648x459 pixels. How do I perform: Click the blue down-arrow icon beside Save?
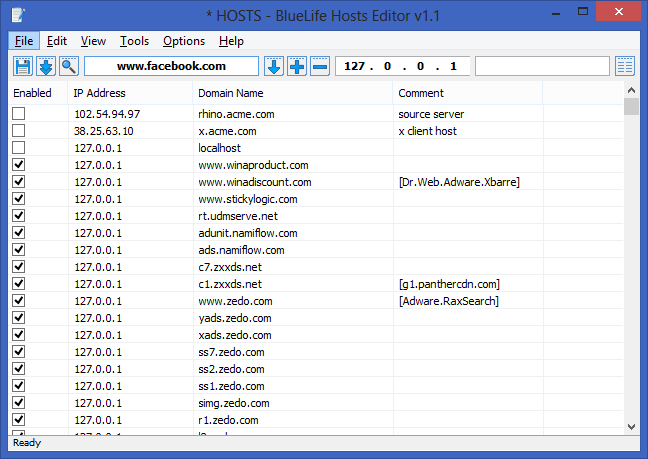[x=46, y=66]
